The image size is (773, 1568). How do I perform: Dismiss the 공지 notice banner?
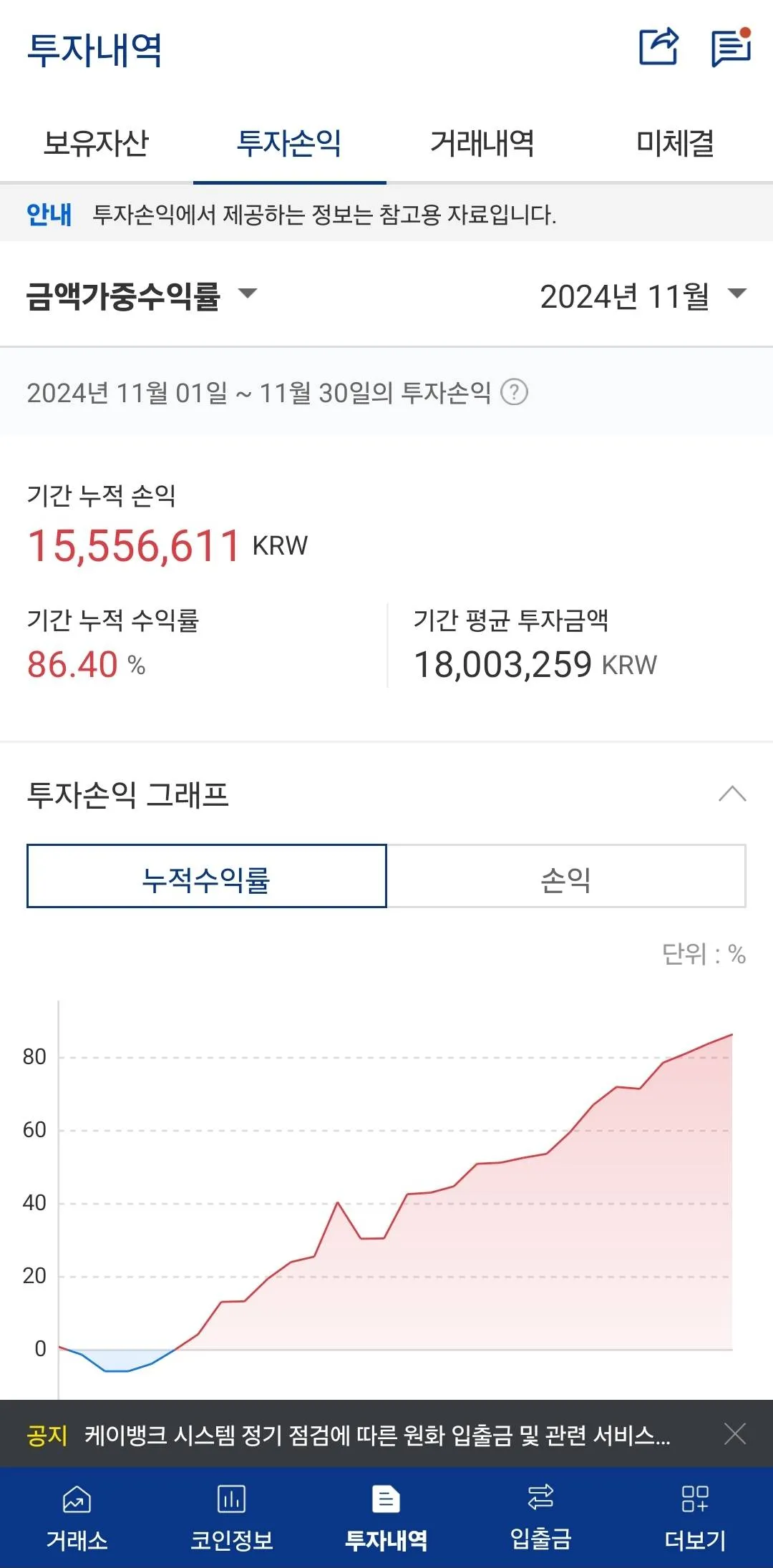coord(735,1434)
